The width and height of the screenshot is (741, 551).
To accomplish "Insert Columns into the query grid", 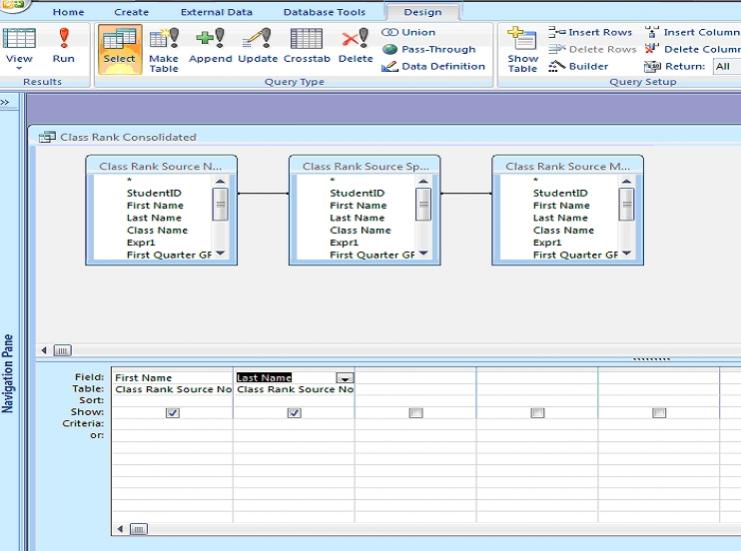I will [x=692, y=32].
